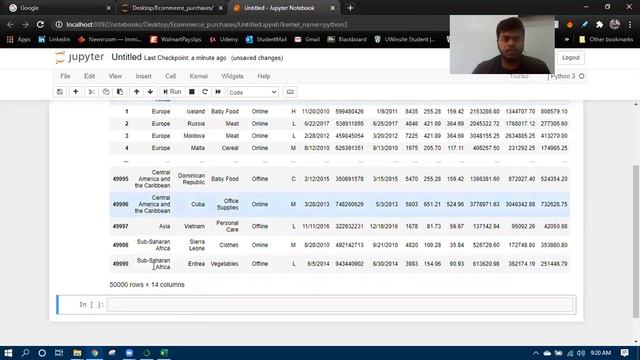The height and width of the screenshot is (360, 640).
Task: Click the page vertical scrollbar
Action: pyautogui.click(x=636, y=241)
